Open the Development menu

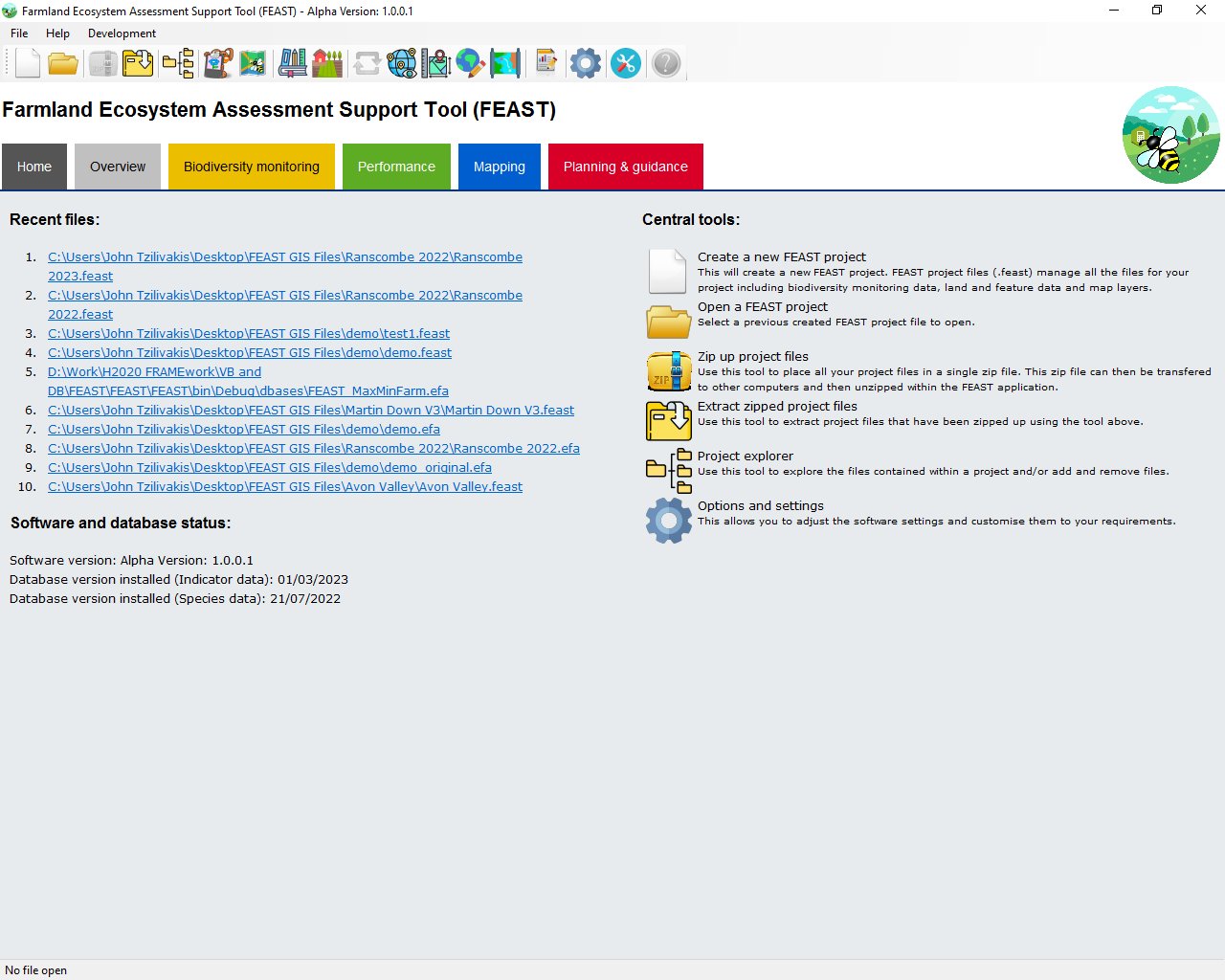122,33
